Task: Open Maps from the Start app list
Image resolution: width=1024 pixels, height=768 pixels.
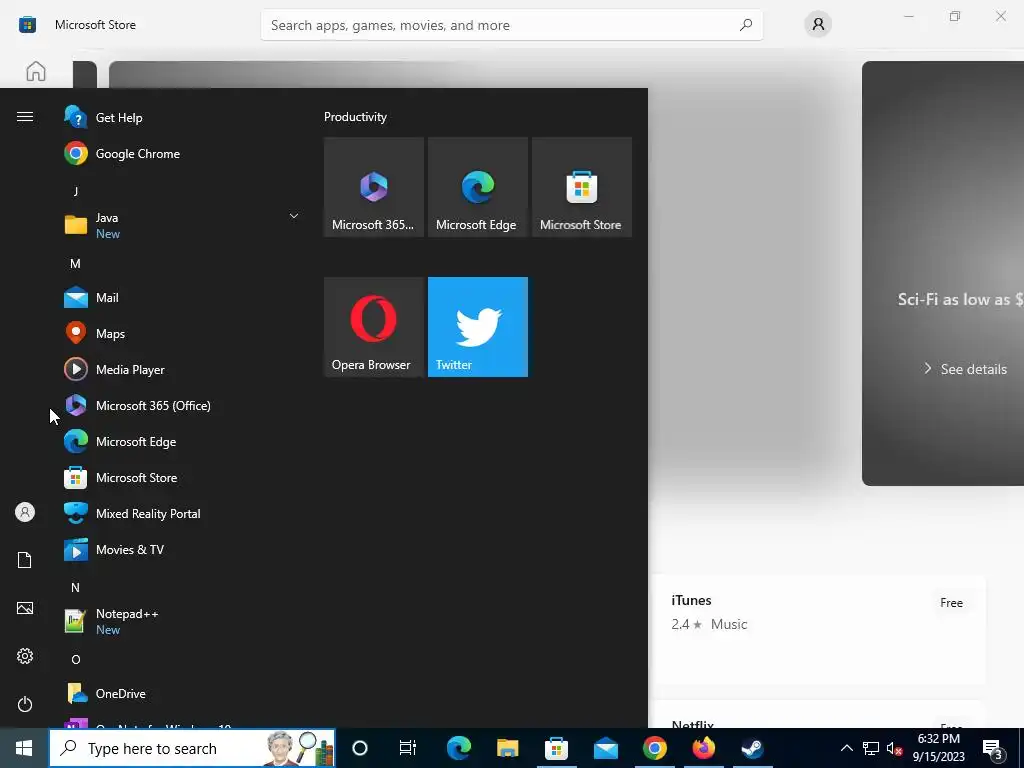Action: tap(182, 334)
